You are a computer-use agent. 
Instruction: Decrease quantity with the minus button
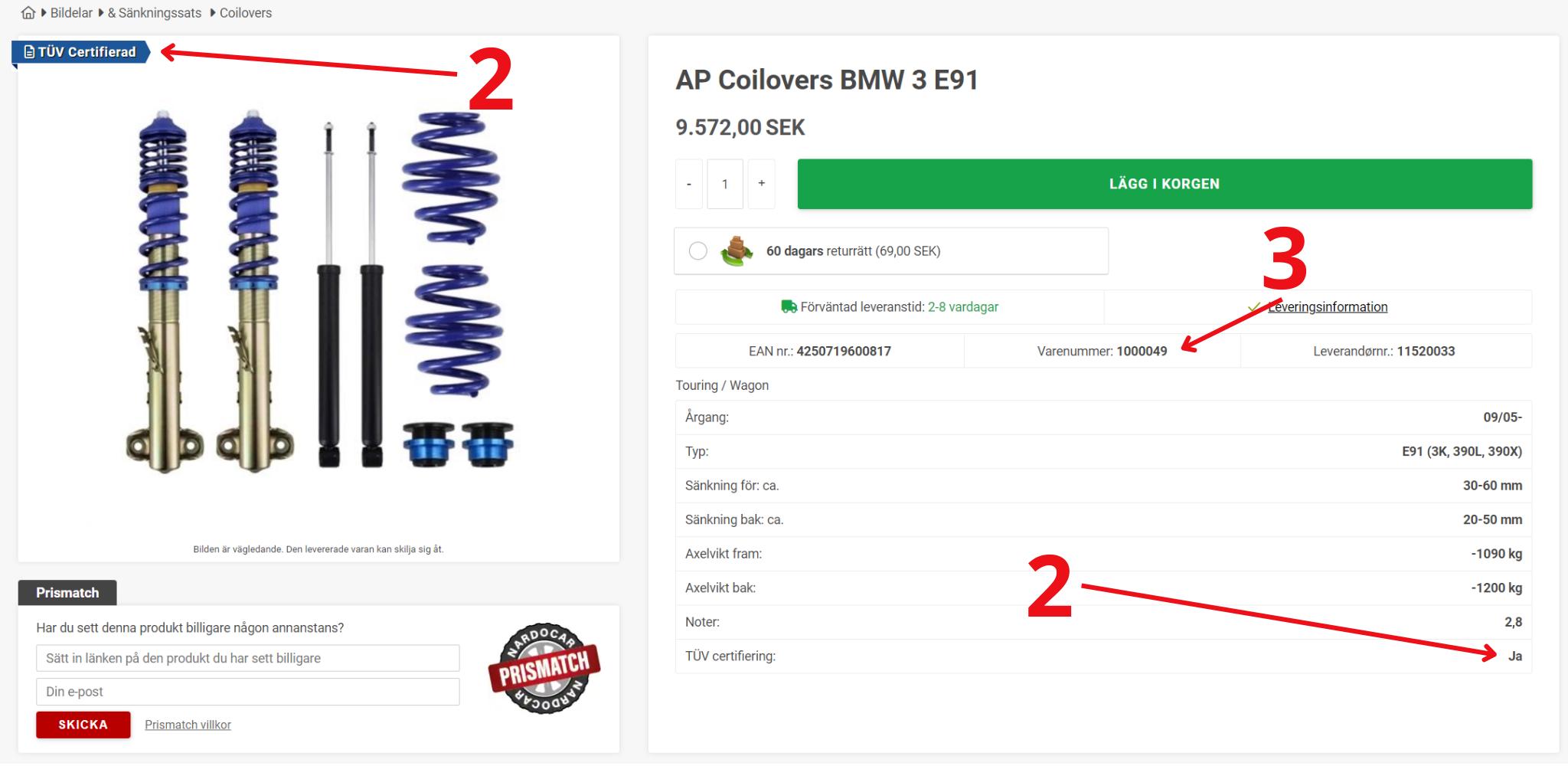click(689, 184)
